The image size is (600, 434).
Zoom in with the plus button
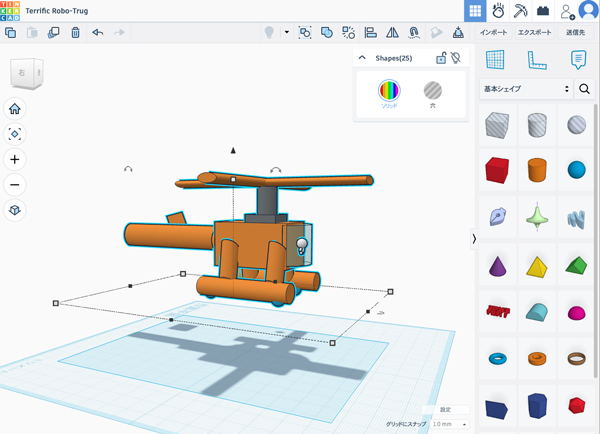coord(15,160)
